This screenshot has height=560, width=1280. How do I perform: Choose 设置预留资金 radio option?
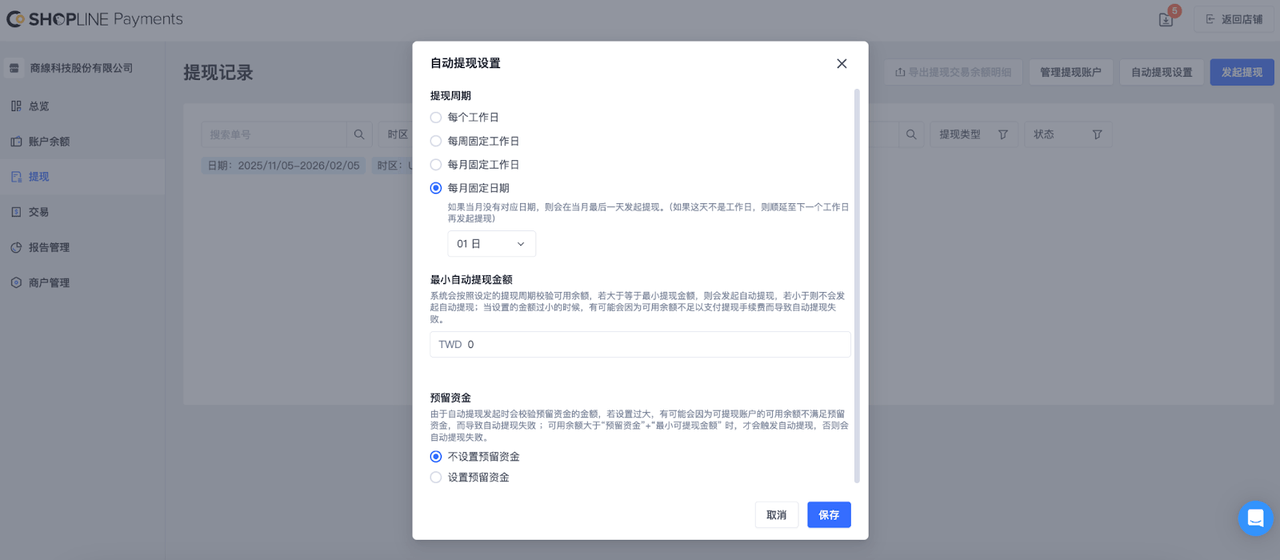coord(436,478)
